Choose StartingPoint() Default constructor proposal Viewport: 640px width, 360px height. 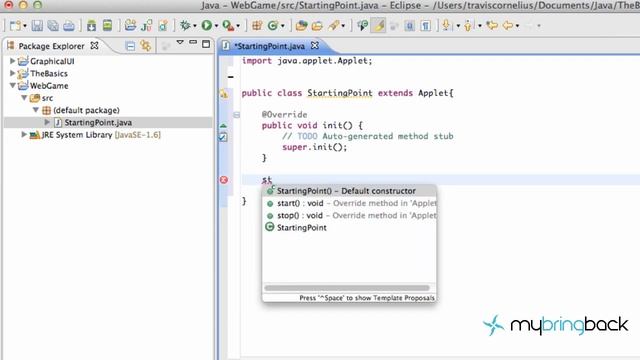349,191
